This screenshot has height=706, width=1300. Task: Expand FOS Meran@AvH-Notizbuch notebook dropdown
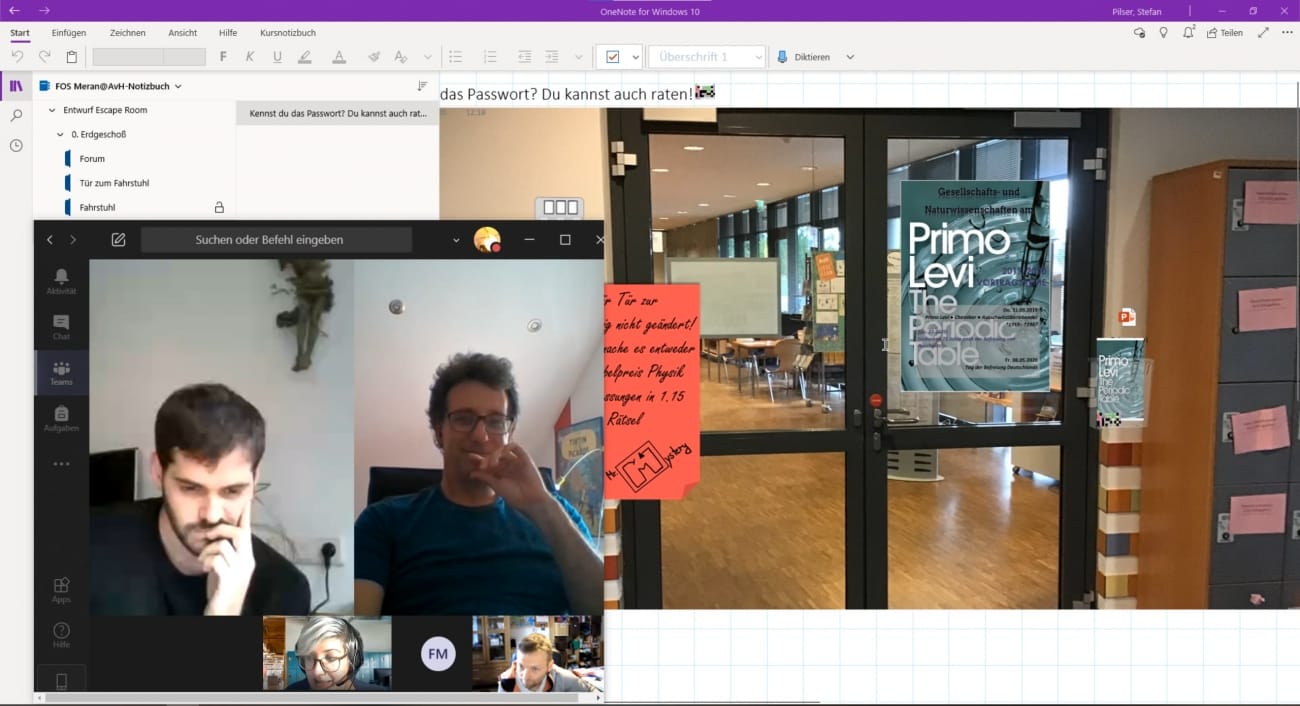179,87
